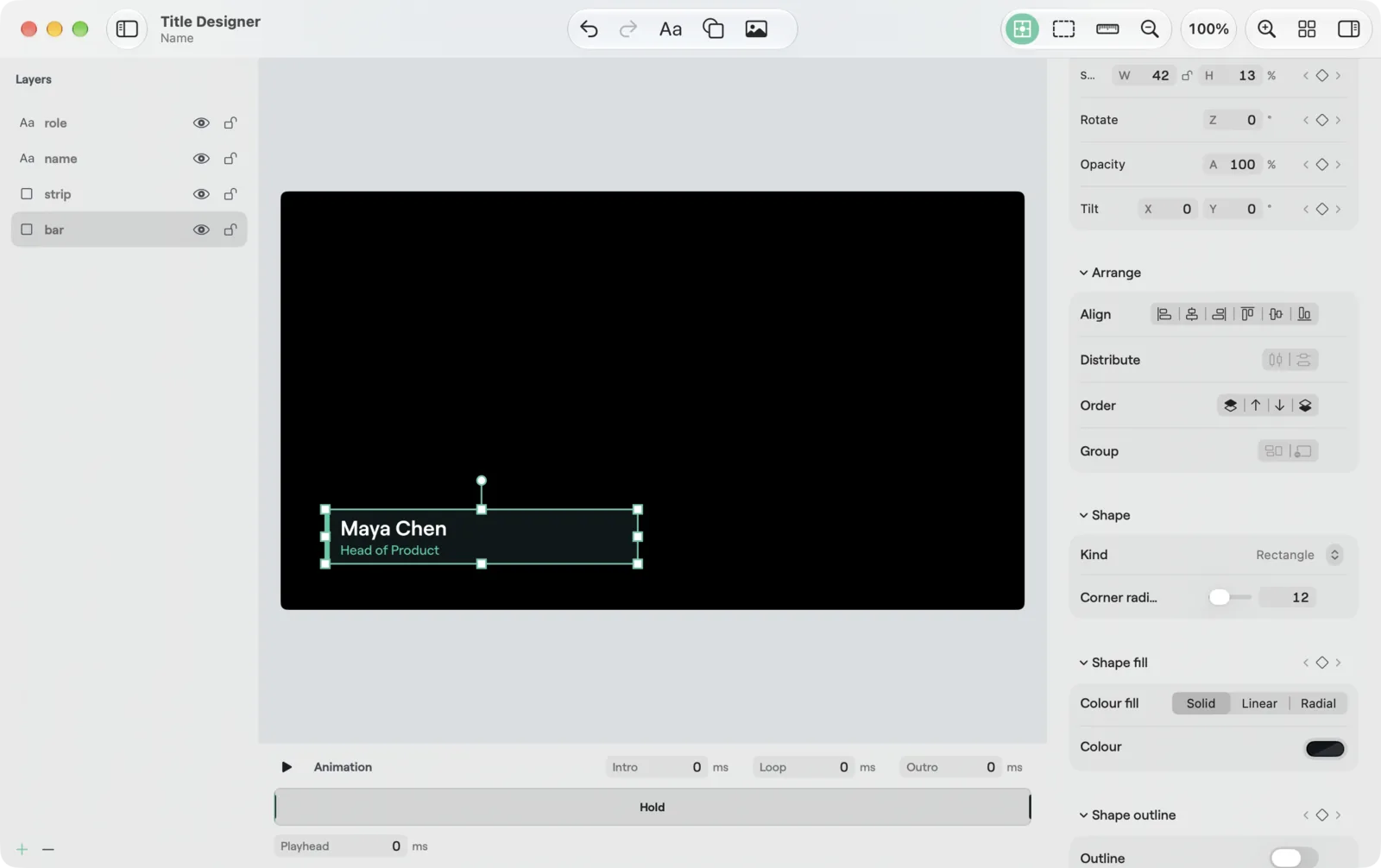Play the animation preview

tap(287, 767)
